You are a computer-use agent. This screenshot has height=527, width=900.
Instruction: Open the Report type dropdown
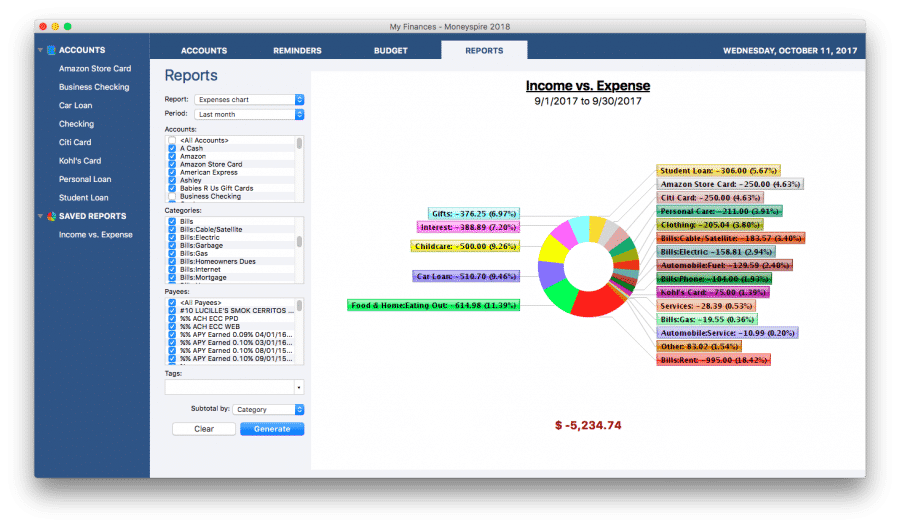[x=249, y=100]
